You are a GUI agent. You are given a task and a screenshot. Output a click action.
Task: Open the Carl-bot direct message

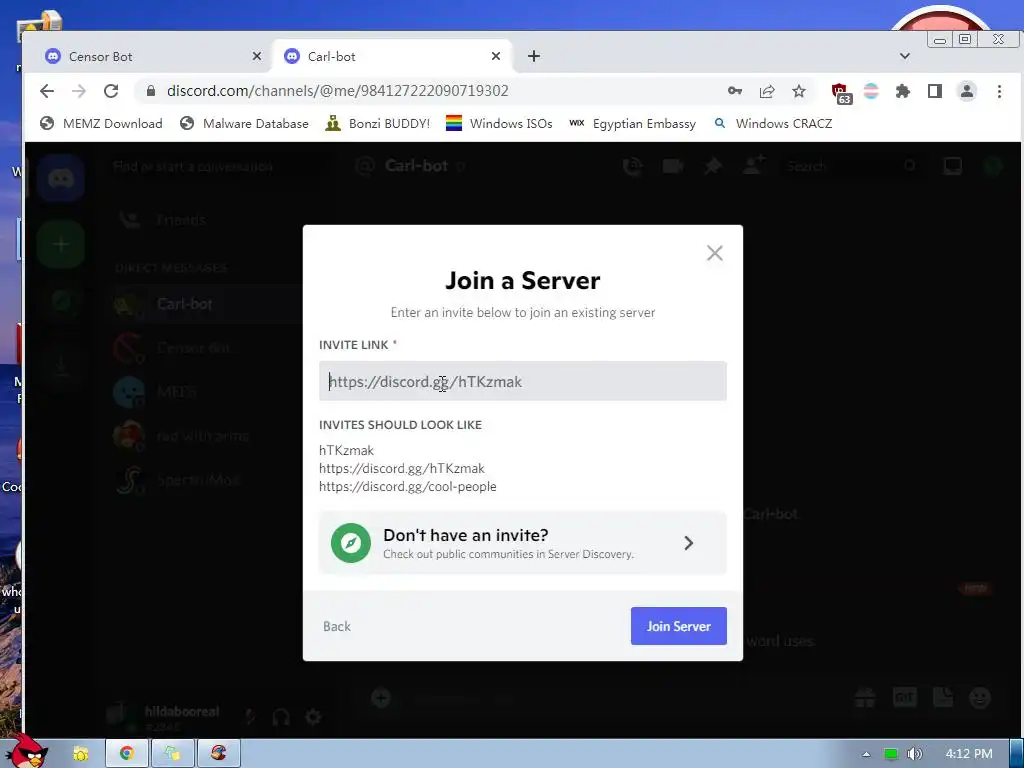click(x=205, y=304)
